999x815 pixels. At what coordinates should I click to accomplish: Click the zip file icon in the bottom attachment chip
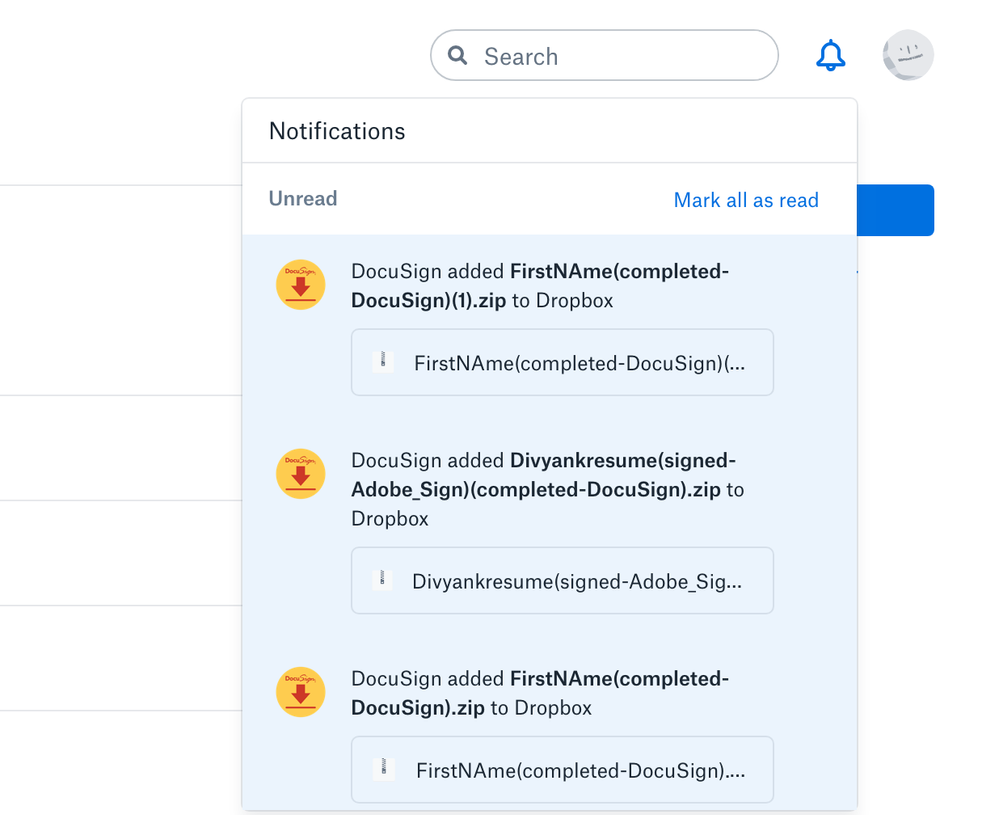[x=382, y=769]
